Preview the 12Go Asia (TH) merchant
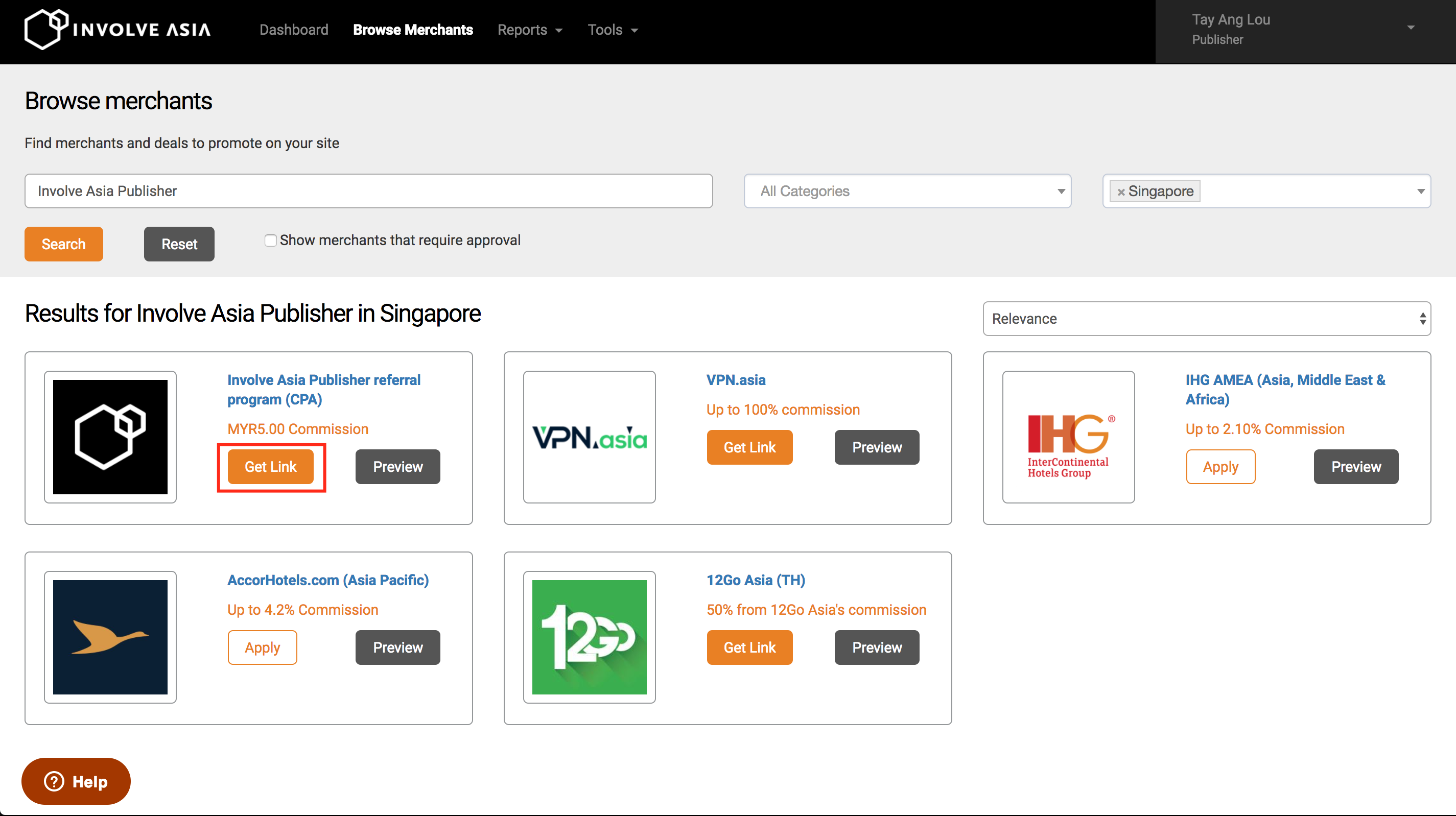 [x=877, y=647]
